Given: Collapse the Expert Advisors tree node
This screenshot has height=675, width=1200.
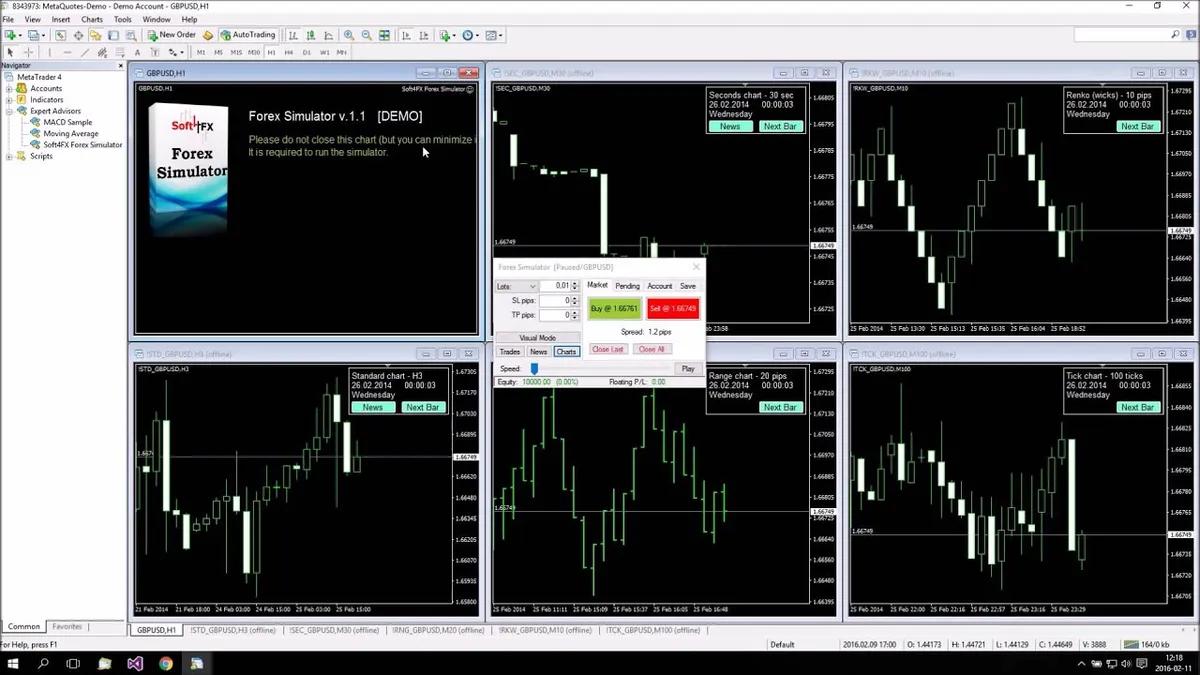Looking at the screenshot, I should tap(9, 111).
